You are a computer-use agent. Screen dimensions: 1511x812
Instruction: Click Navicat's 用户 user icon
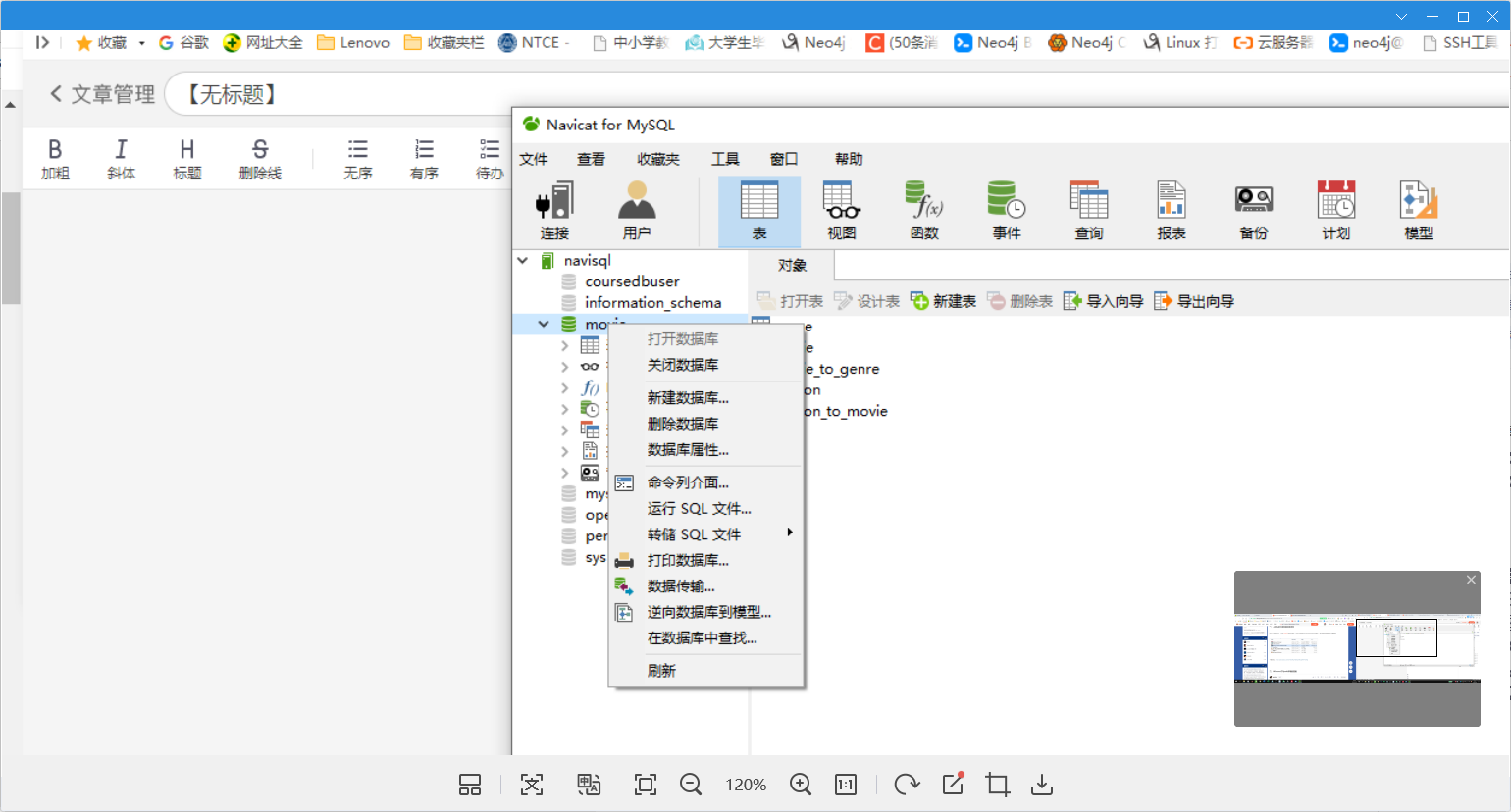pos(637,211)
